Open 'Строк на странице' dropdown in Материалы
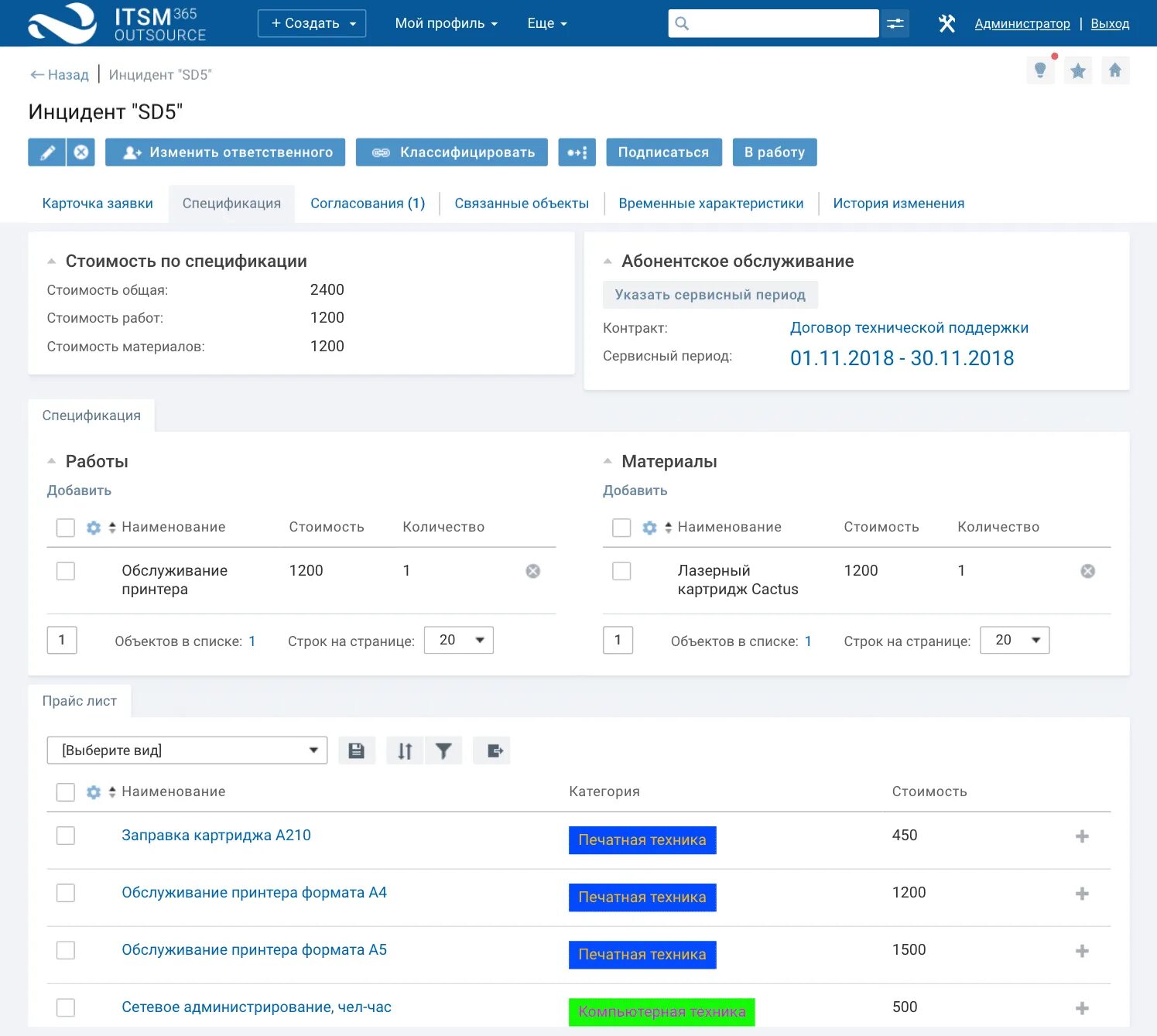Image resolution: width=1157 pixels, height=1036 pixels. point(1014,640)
